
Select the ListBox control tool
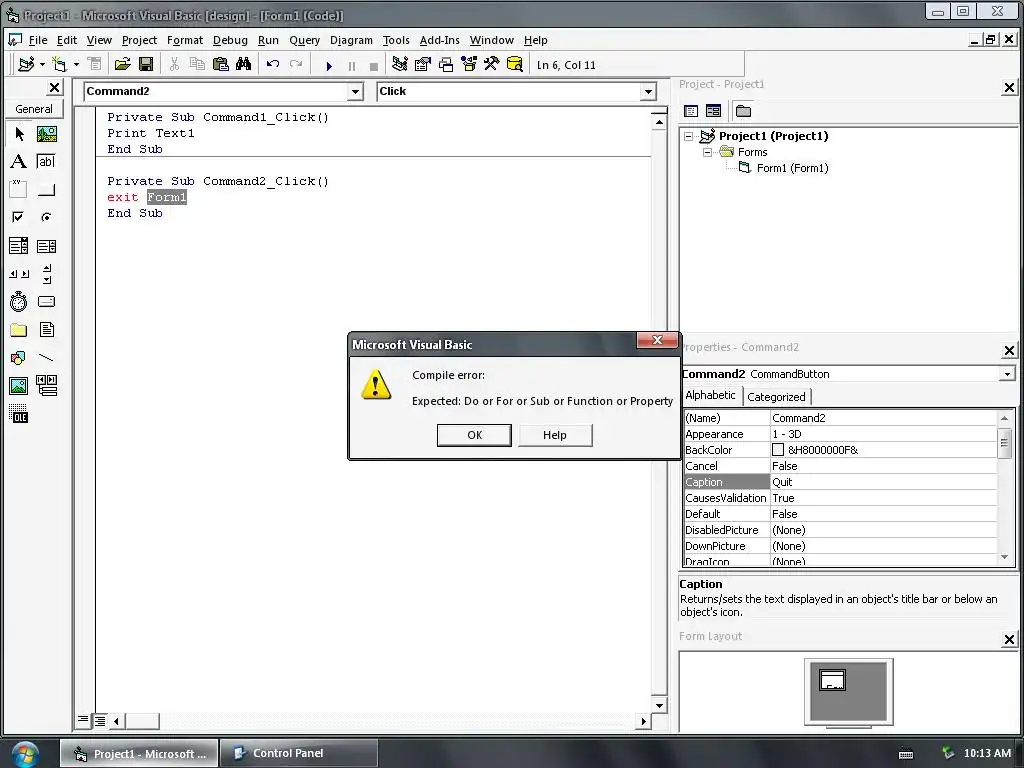click(x=46, y=246)
